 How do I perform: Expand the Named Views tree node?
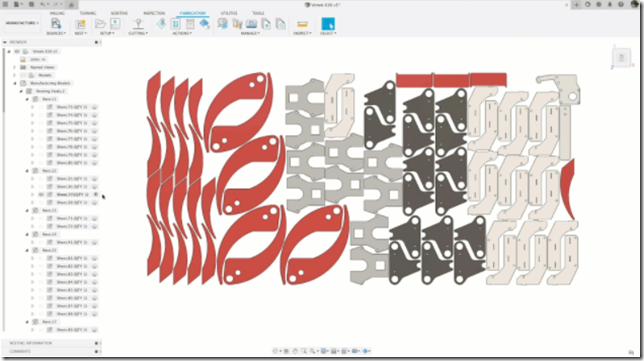click(14, 67)
